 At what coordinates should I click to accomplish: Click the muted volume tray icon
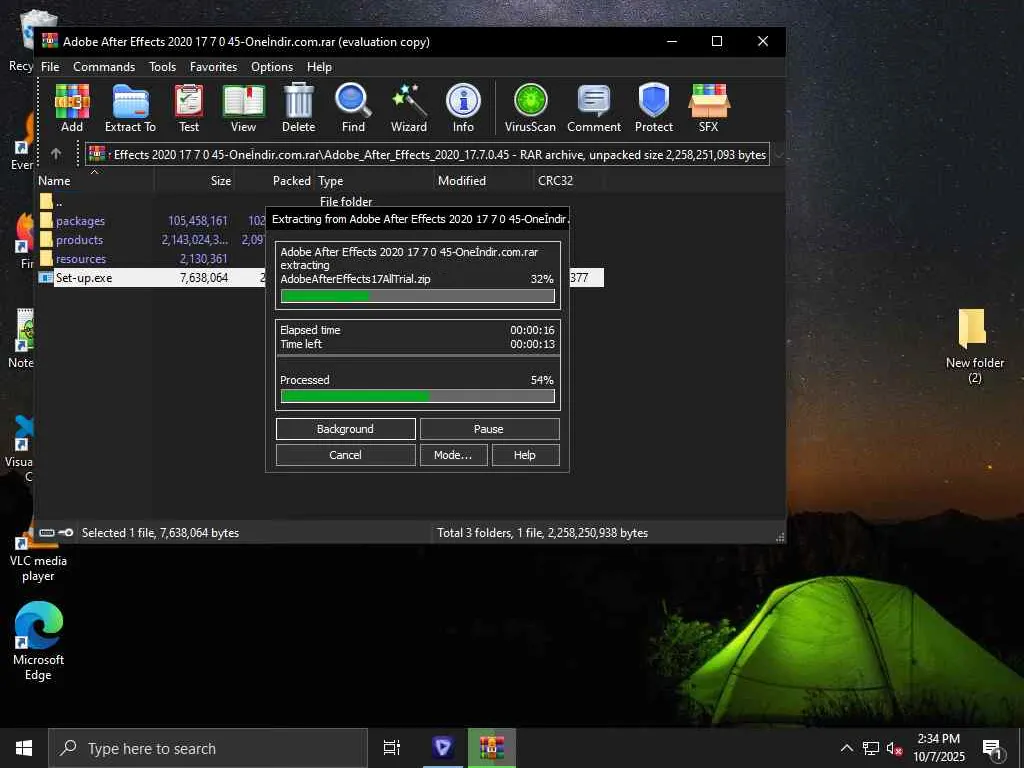coord(895,749)
